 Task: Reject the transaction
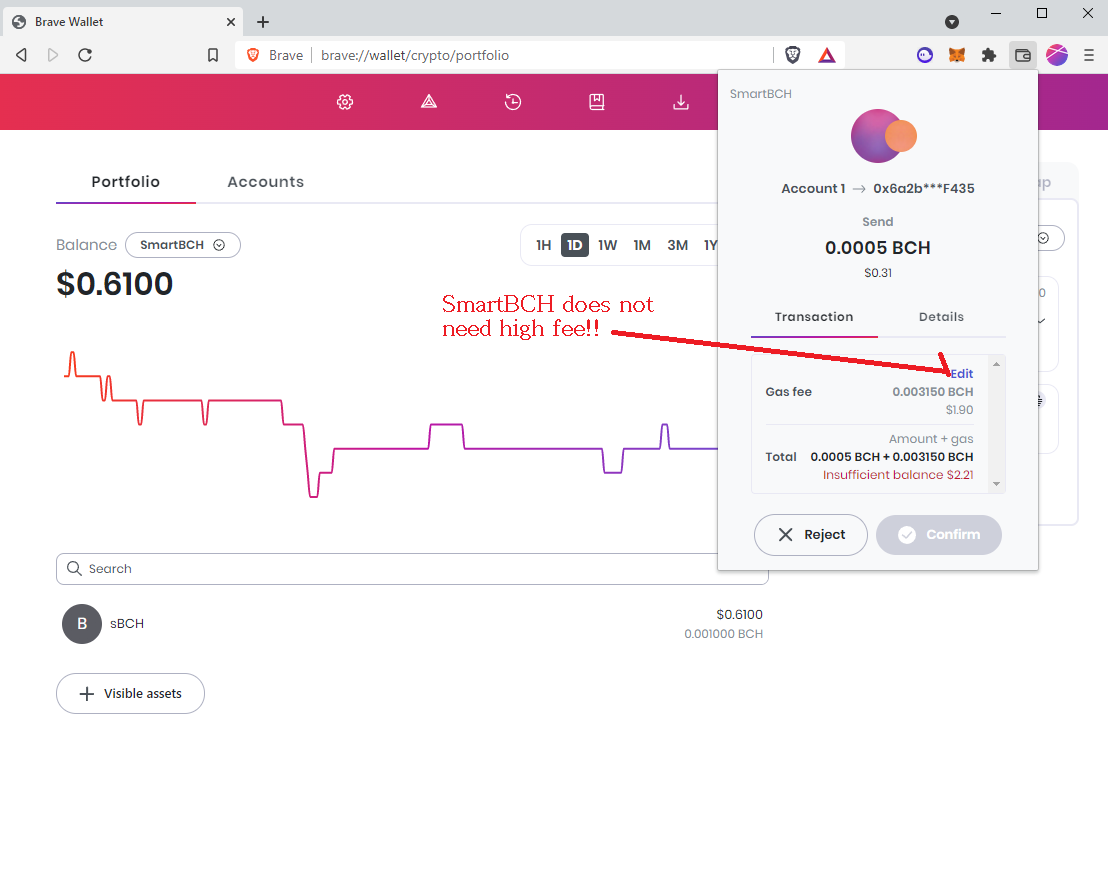pyautogui.click(x=811, y=535)
